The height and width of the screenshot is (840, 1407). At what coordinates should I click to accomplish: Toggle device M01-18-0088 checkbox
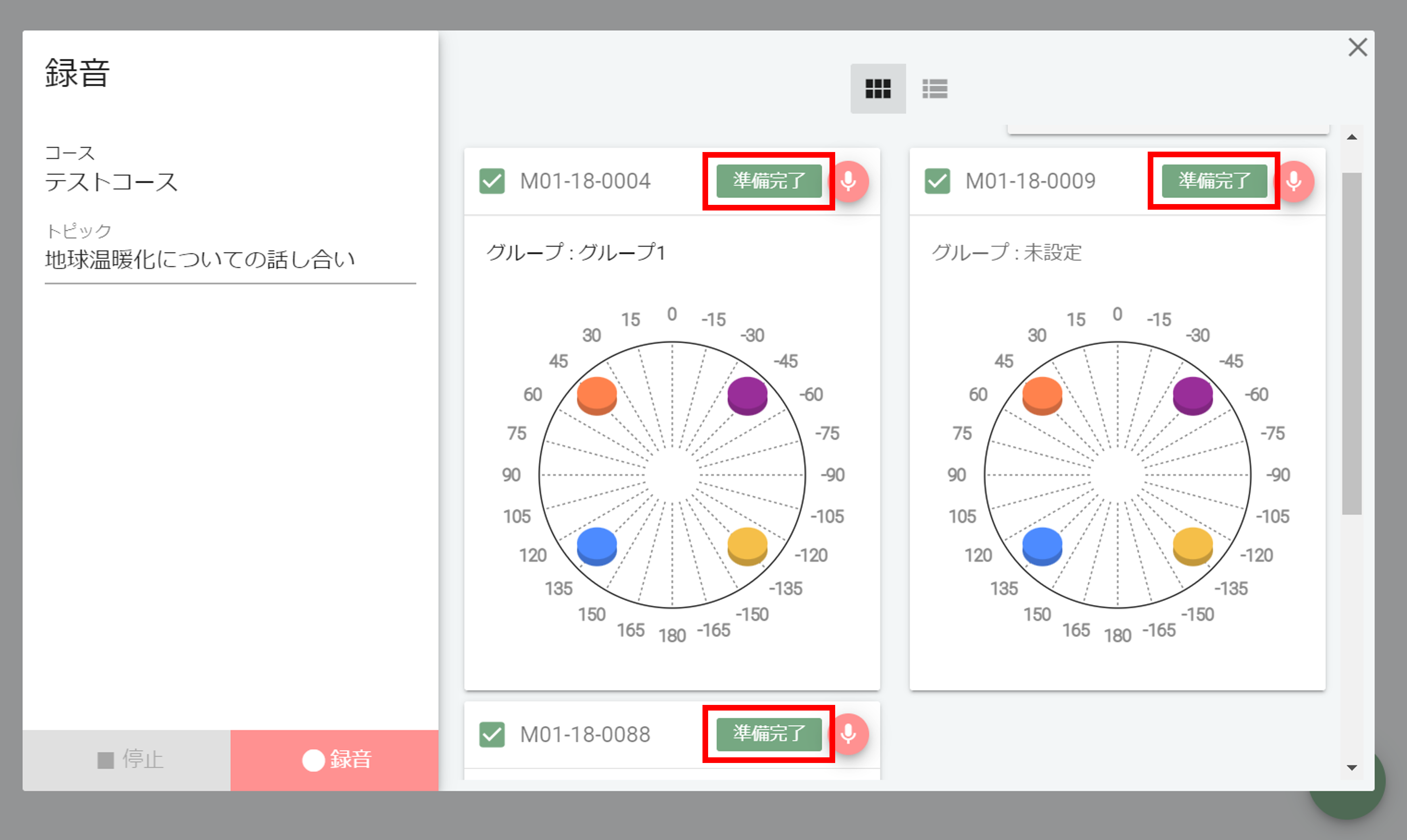[491, 734]
